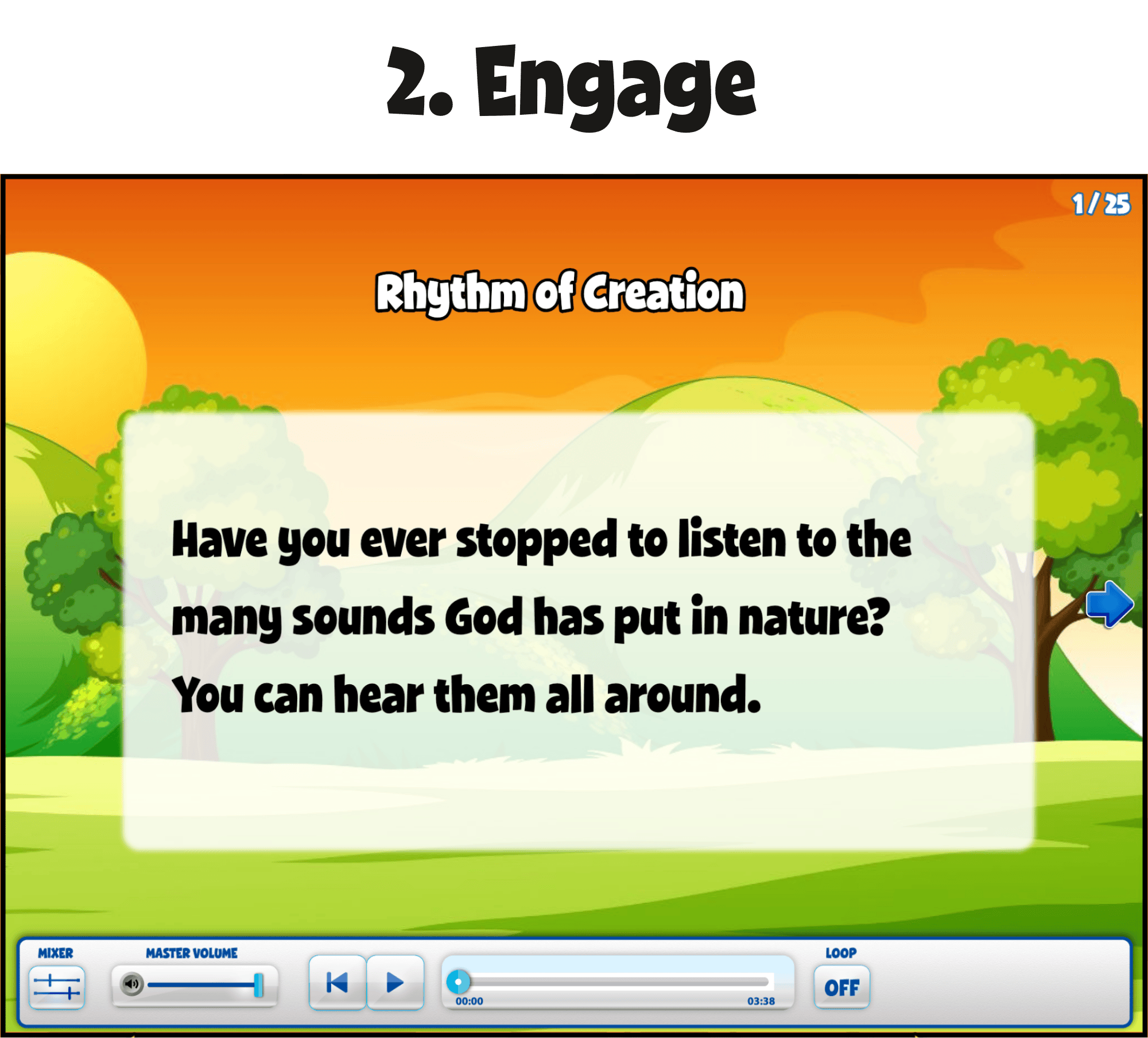
Task: Click the LOOP label text
Action: [x=841, y=953]
